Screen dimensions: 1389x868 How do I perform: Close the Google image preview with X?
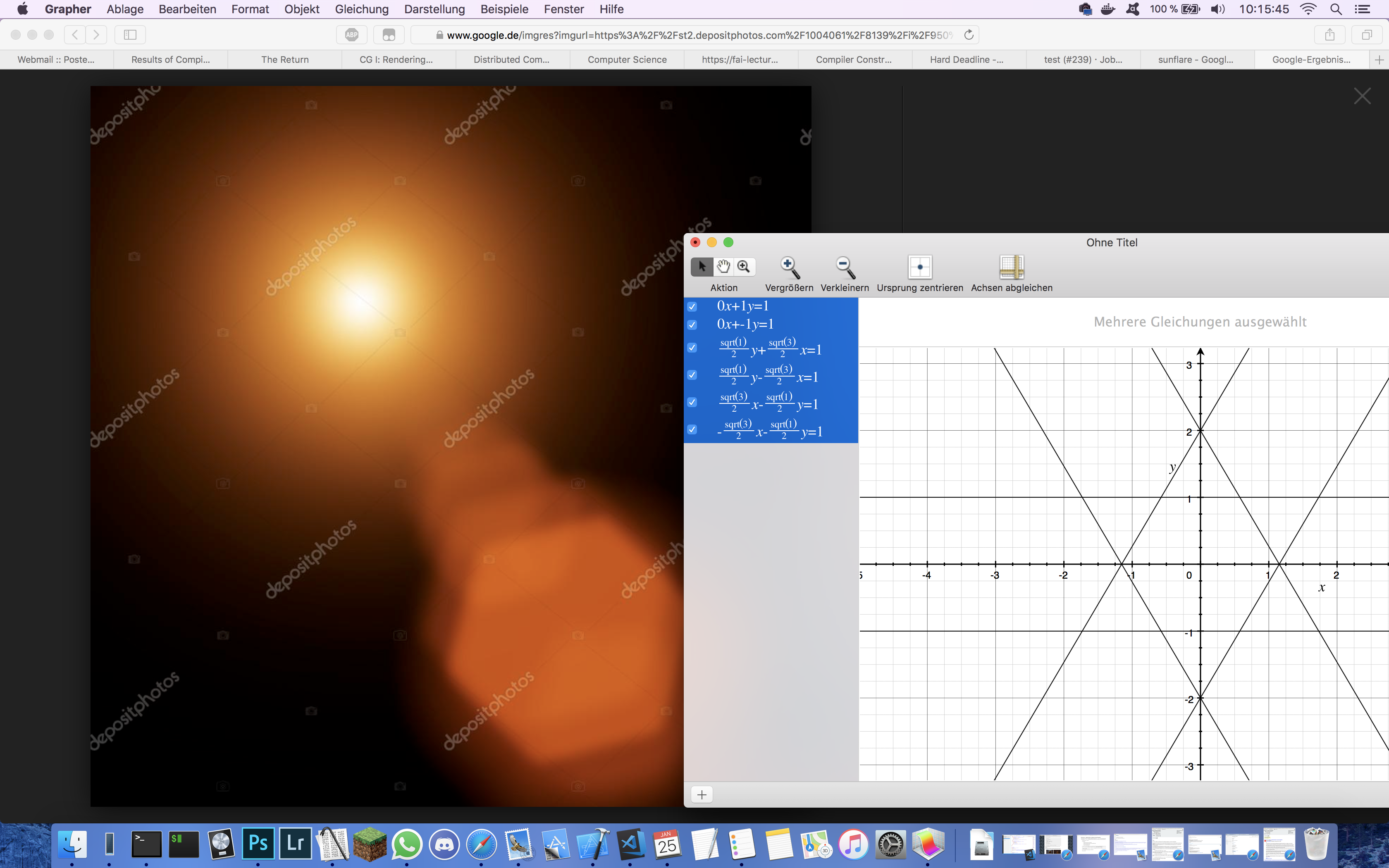tap(1362, 96)
